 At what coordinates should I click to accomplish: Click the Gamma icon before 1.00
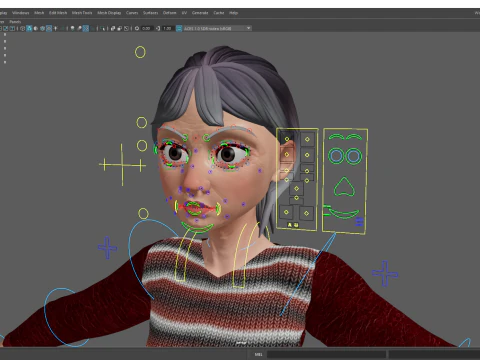coord(158,28)
